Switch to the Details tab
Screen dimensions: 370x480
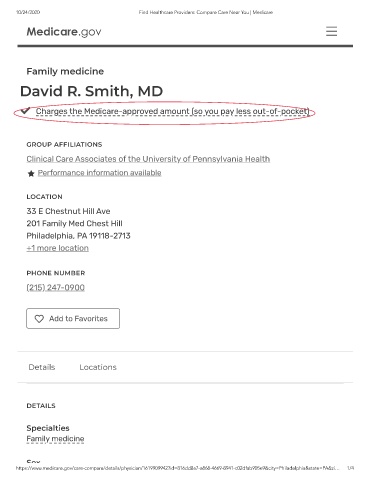(x=42, y=367)
